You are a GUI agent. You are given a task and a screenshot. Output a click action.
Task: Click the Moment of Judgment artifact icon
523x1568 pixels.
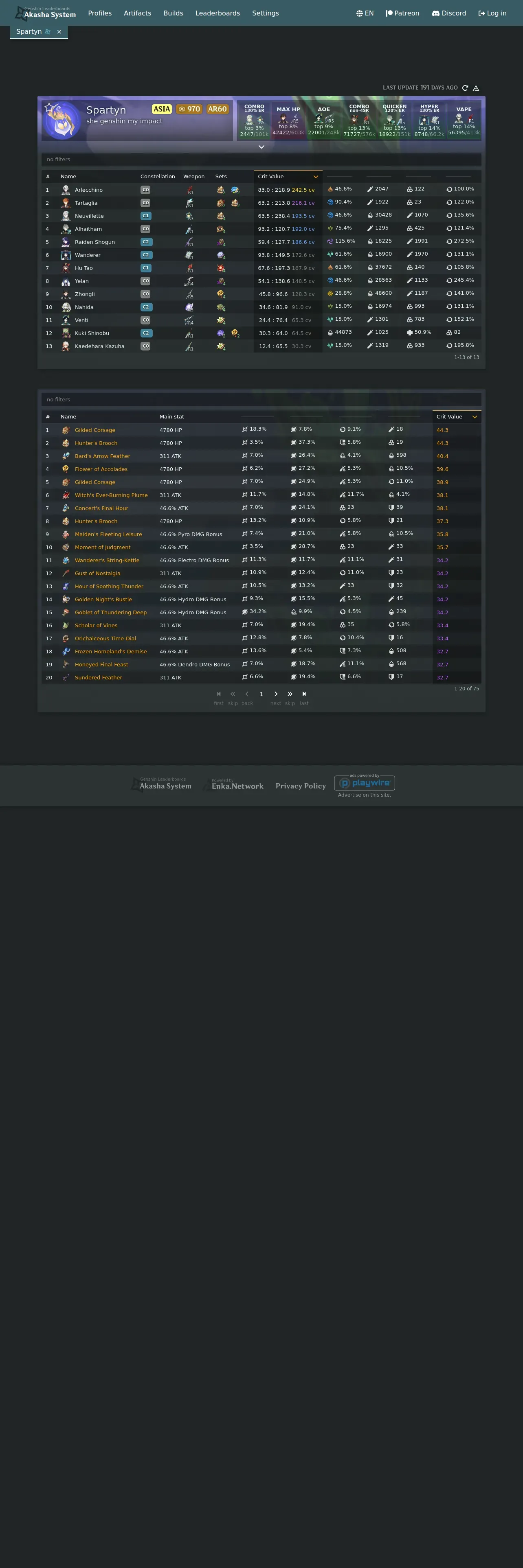[x=66, y=547]
